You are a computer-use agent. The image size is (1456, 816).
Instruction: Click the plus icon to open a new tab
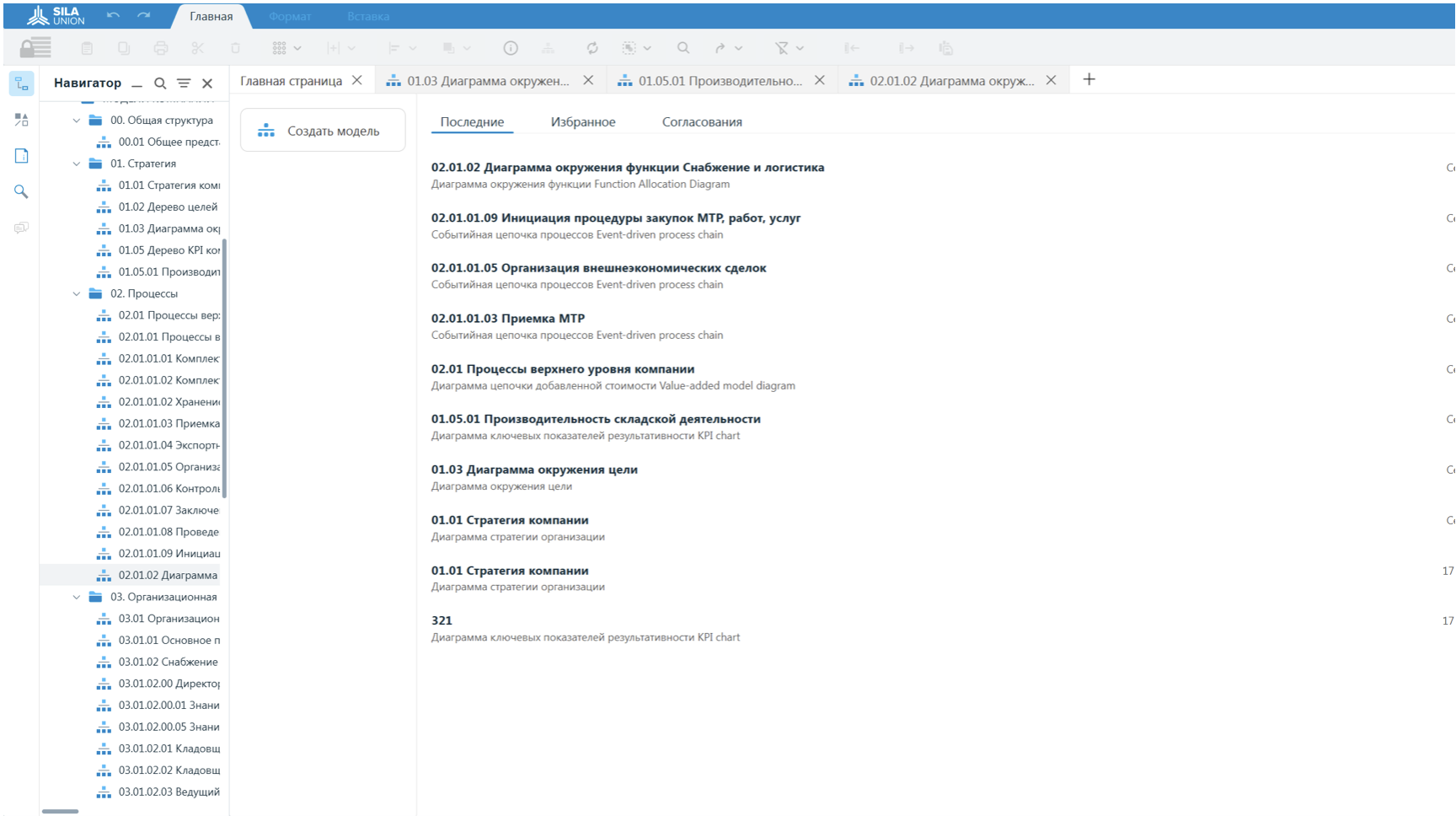1089,79
